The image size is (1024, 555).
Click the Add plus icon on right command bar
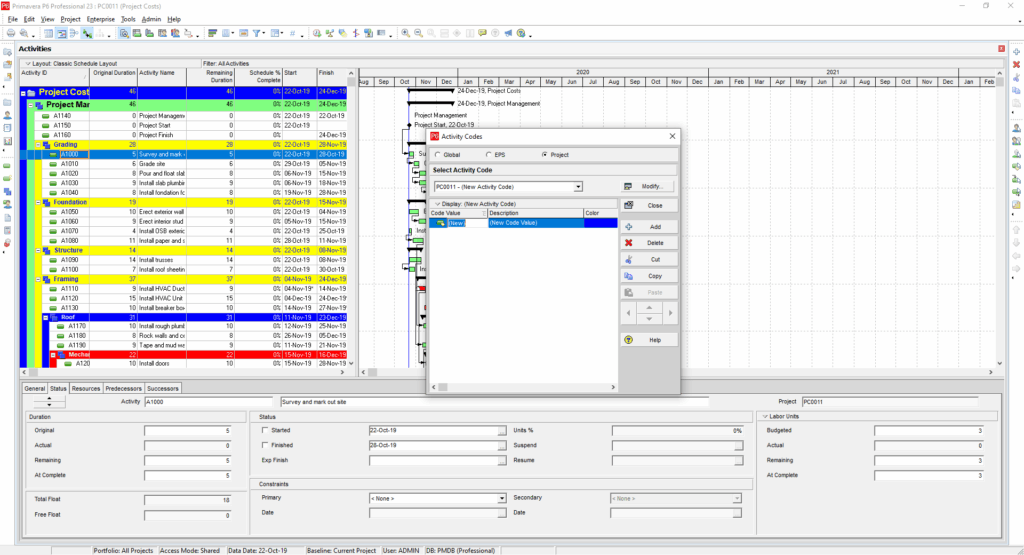pyautogui.click(x=1016, y=52)
